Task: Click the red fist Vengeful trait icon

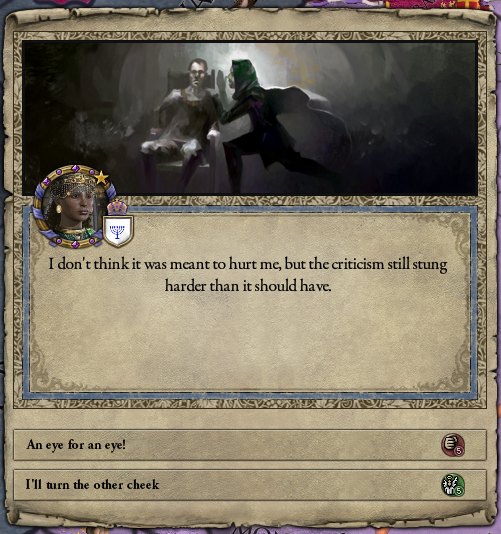Action: point(453,444)
